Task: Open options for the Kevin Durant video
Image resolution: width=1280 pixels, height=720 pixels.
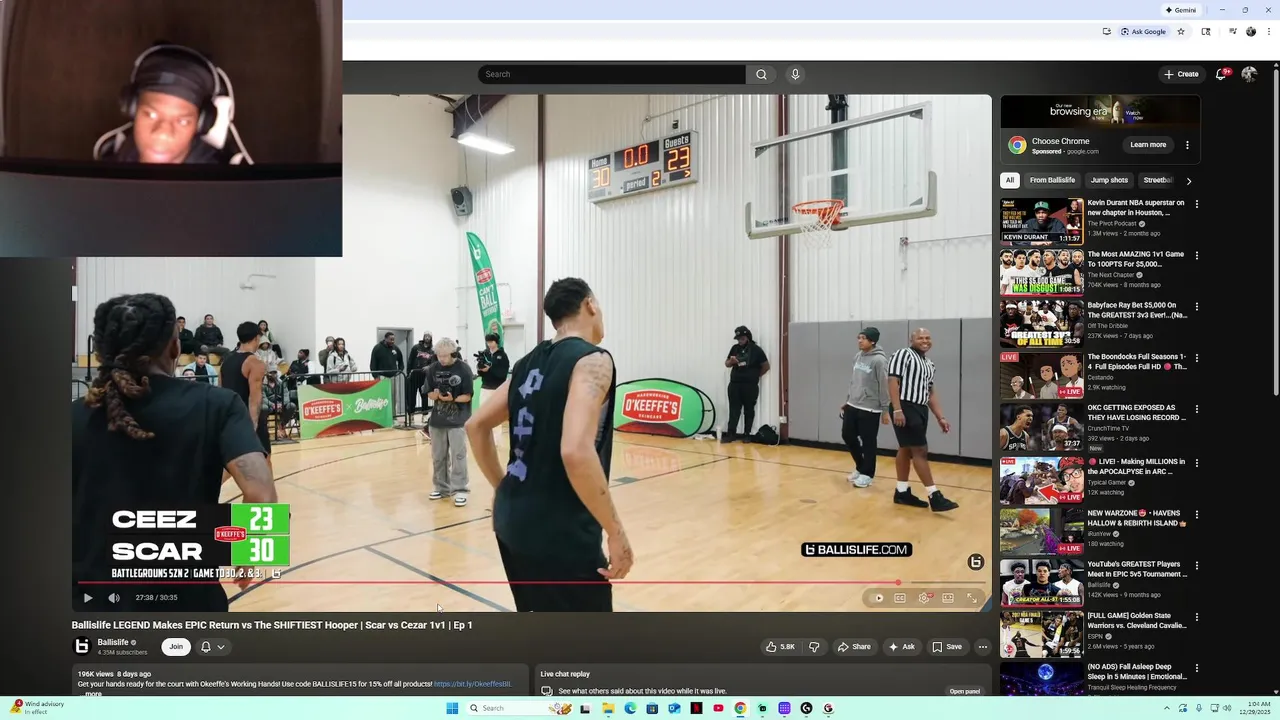Action: 1196,204
